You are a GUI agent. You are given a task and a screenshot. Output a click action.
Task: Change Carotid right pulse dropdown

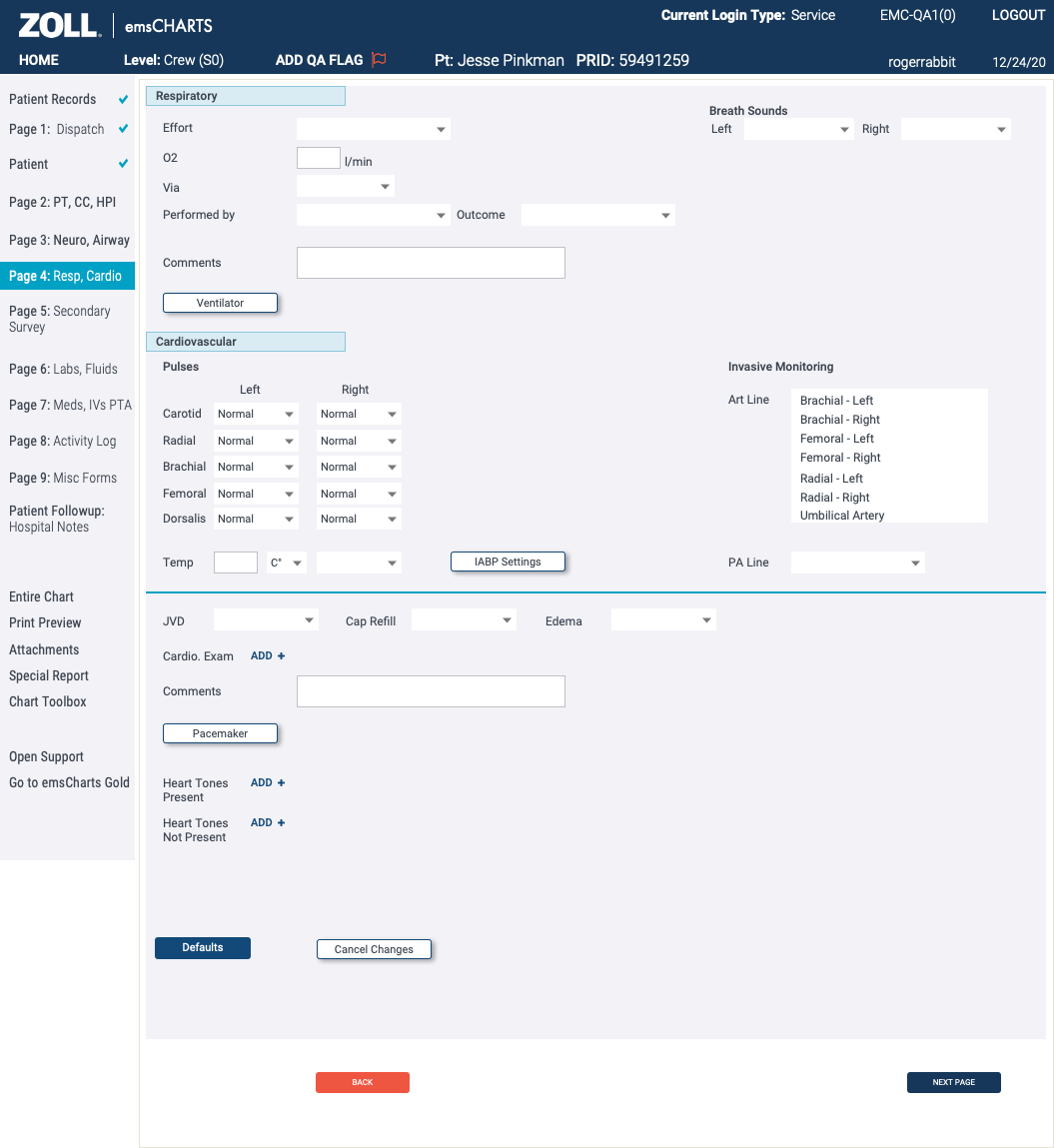pos(359,414)
